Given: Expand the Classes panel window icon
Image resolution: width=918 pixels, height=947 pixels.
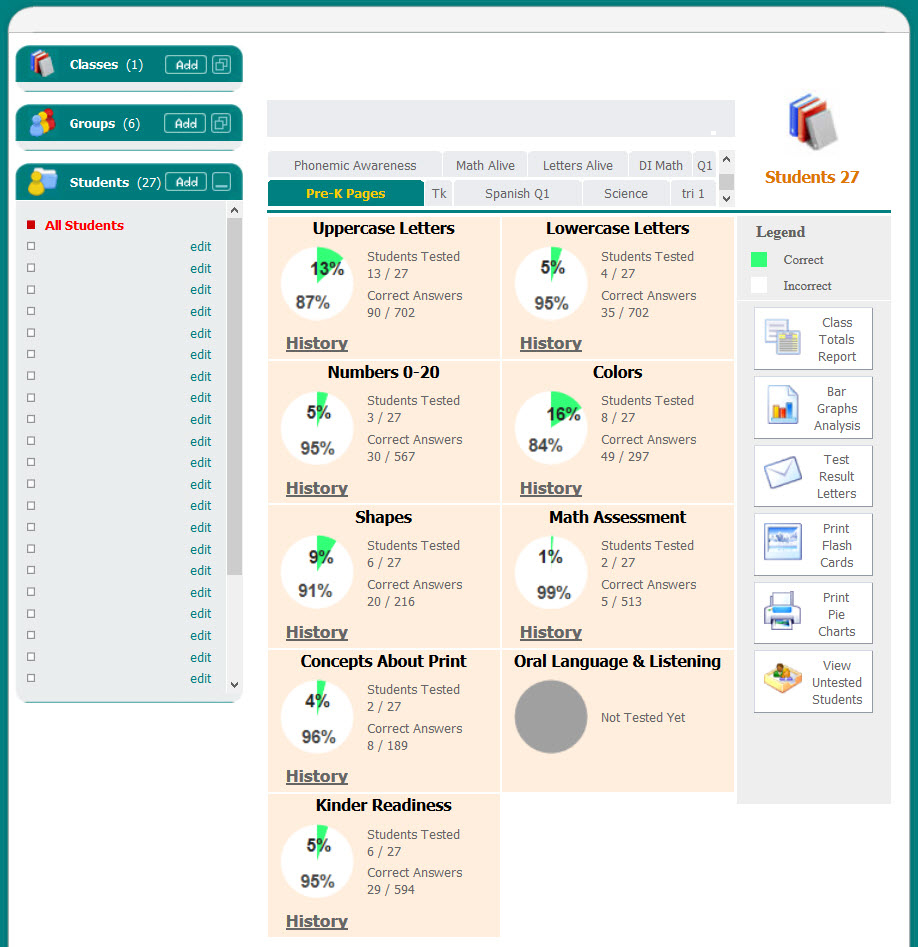Looking at the screenshot, I should pyautogui.click(x=222, y=64).
